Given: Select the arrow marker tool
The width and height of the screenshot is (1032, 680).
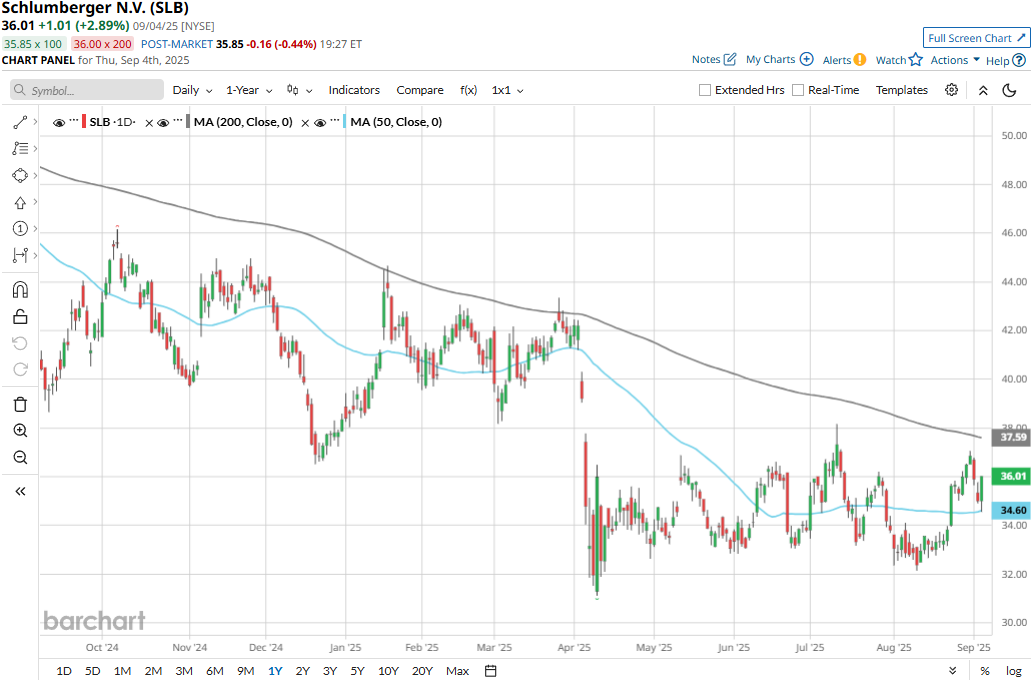Looking at the screenshot, I should tap(20, 202).
